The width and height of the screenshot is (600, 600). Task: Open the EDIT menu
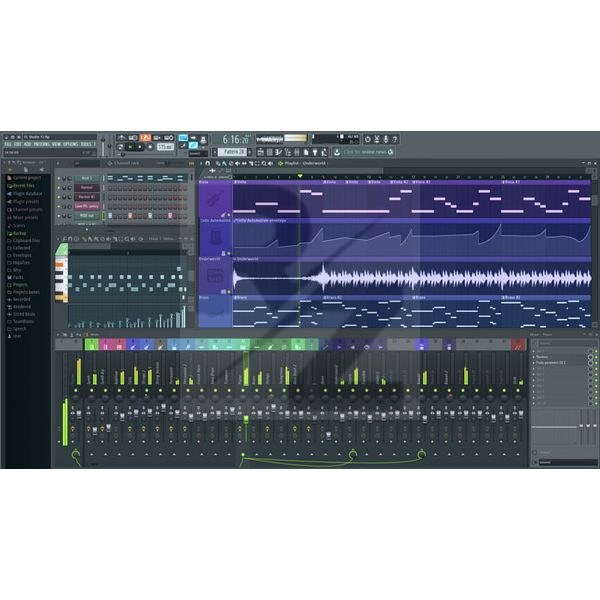(x=18, y=144)
